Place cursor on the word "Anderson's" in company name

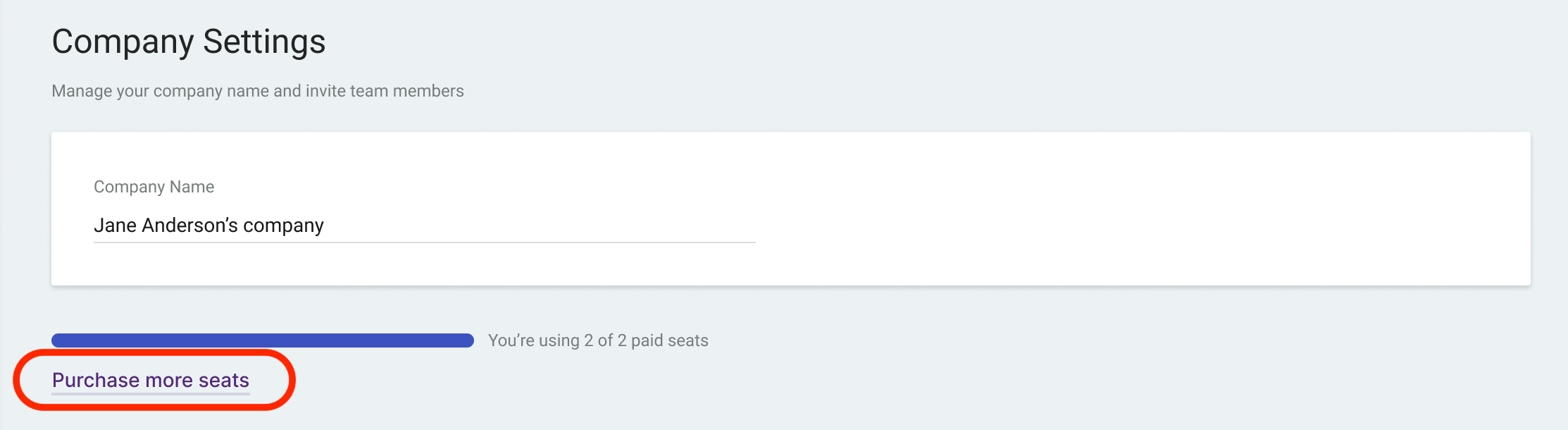[x=190, y=226]
